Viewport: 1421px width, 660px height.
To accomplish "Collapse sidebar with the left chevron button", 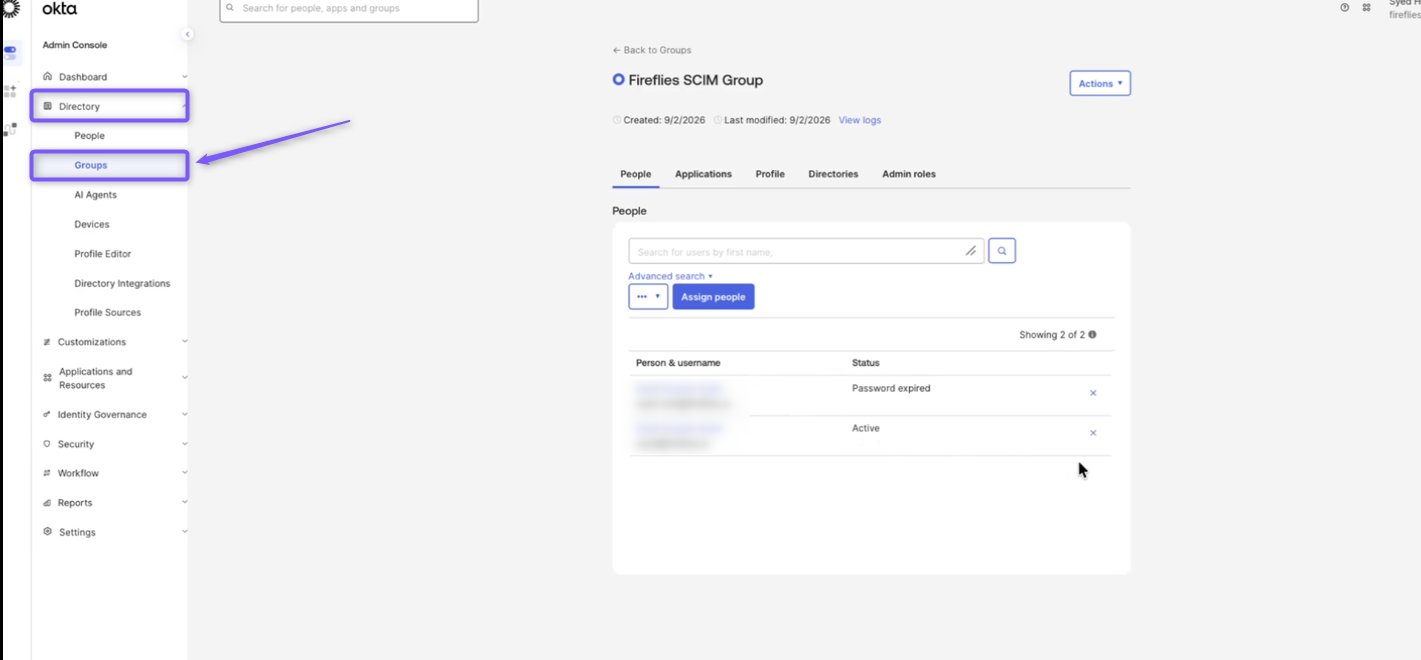I will pos(187,34).
